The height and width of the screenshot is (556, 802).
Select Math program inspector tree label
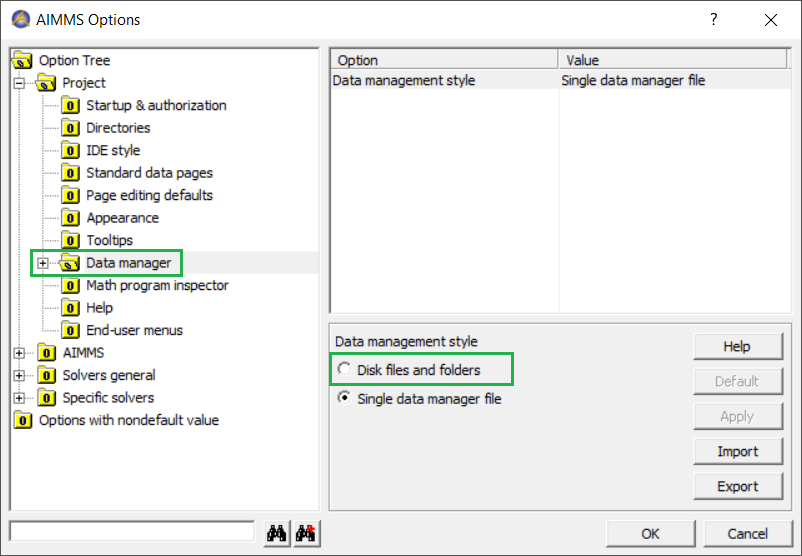(x=157, y=285)
